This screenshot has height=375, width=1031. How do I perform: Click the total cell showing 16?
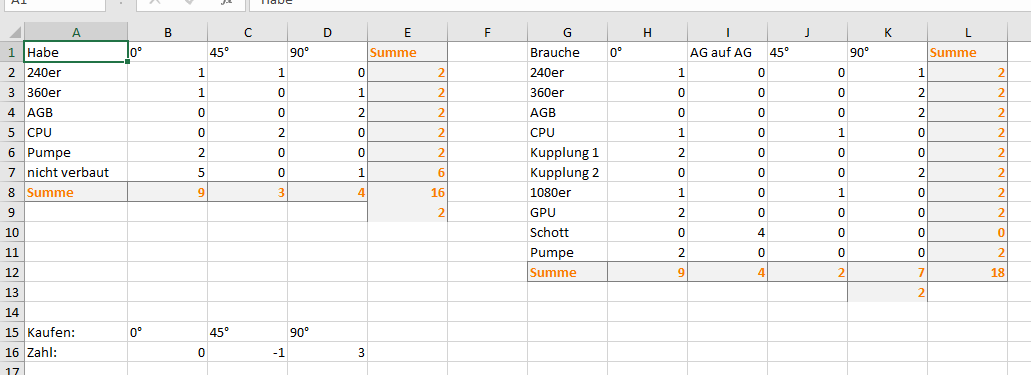tap(408, 193)
